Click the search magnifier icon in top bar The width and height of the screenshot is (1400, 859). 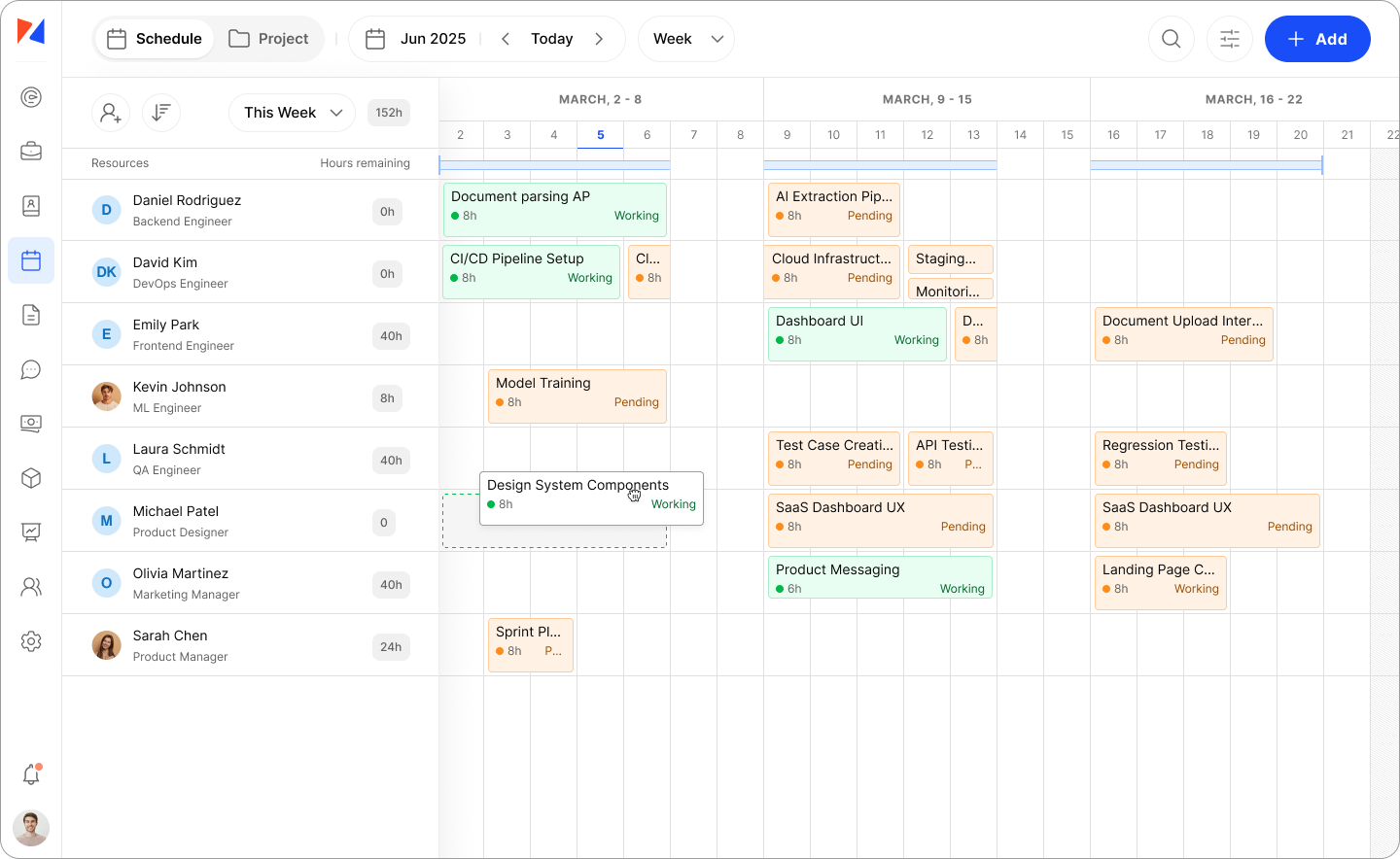1171,39
